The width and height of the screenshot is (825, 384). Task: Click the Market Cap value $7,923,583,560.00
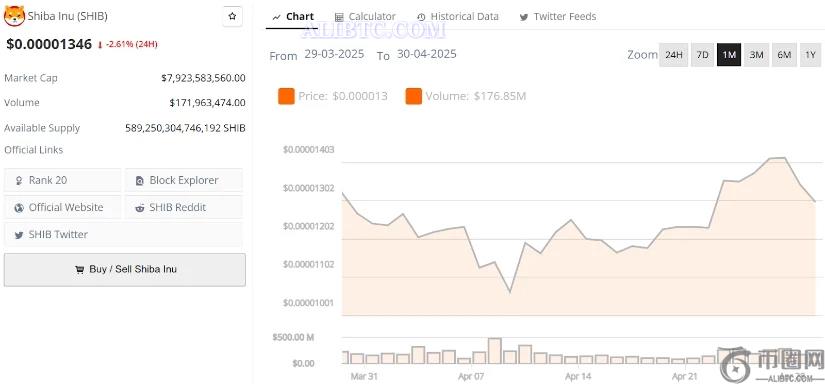(203, 78)
